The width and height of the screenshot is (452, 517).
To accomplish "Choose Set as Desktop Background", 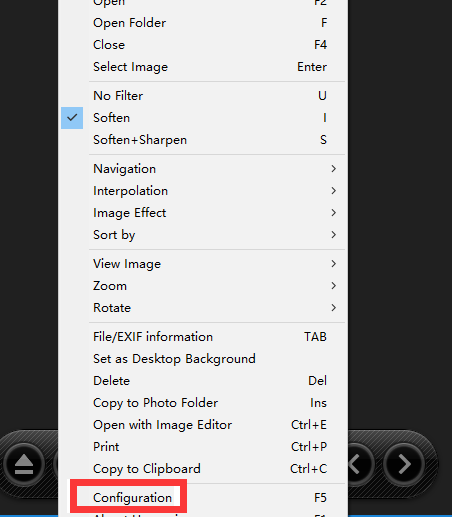I will [203, 359].
